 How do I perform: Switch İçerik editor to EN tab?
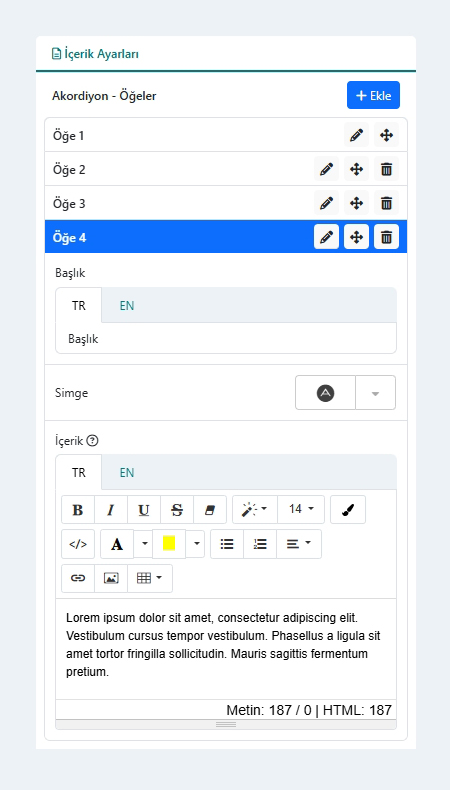click(126, 472)
